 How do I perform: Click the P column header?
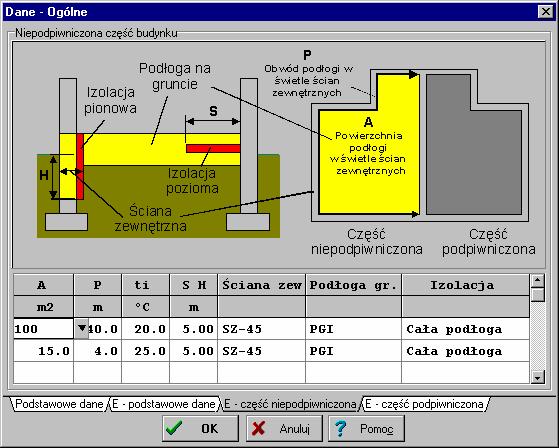(x=97, y=284)
